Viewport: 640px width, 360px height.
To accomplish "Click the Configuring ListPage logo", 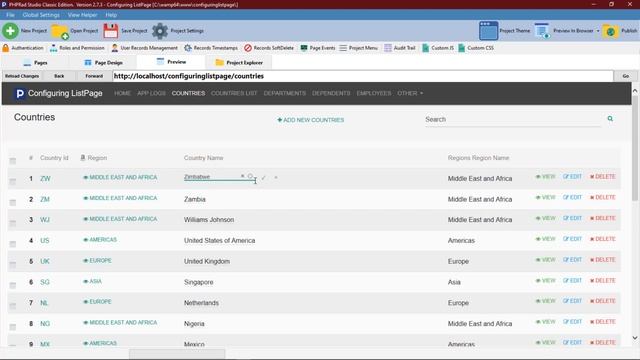I will [59, 93].
